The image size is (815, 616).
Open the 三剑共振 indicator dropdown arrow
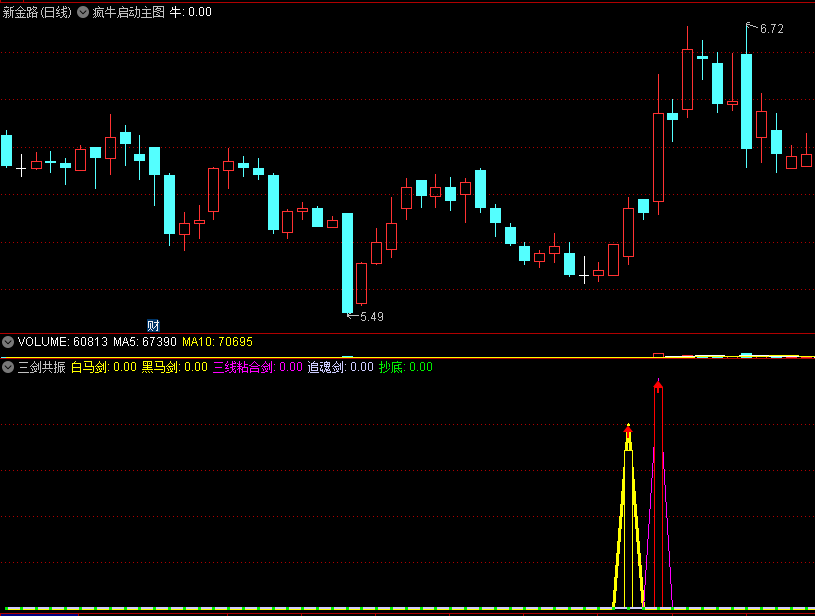(8, 367)
